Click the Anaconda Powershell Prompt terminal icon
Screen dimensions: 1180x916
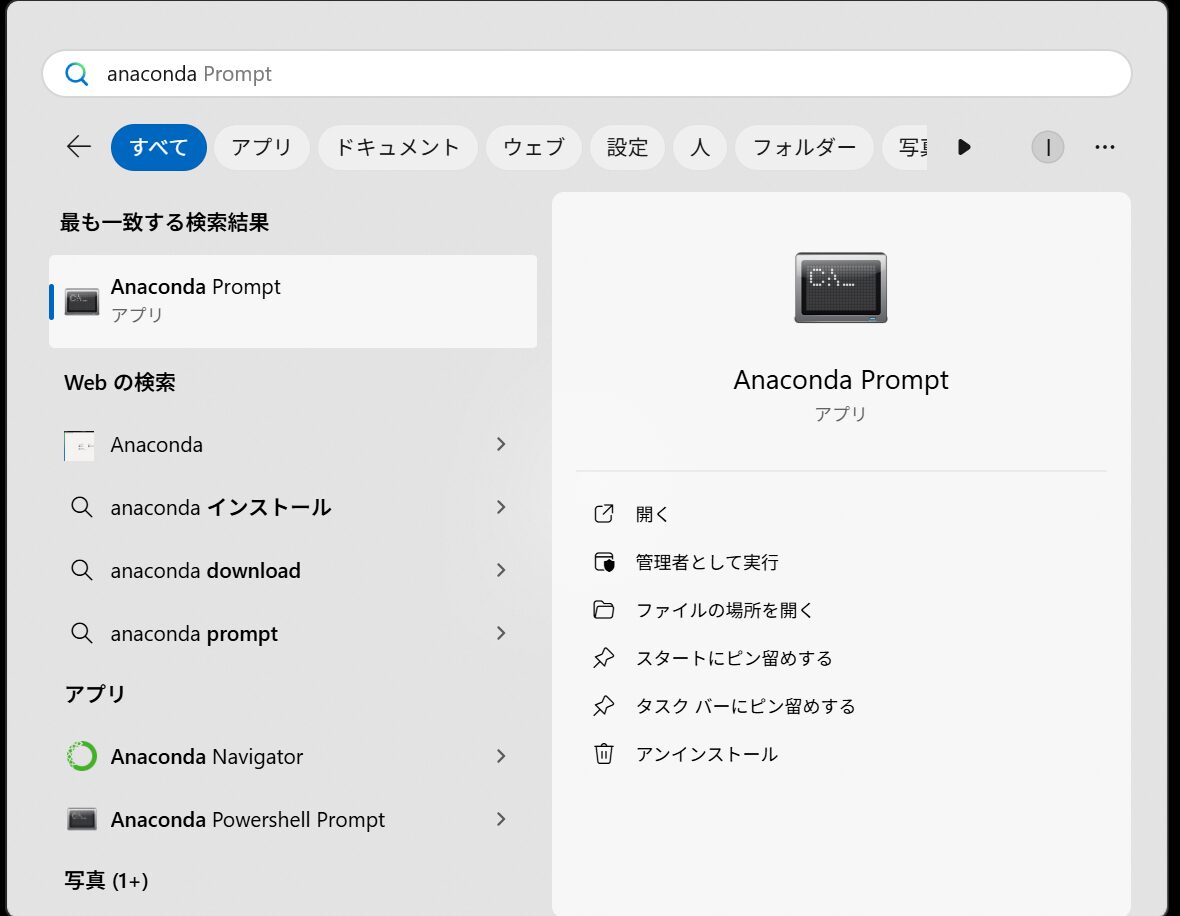coord(81,819)
